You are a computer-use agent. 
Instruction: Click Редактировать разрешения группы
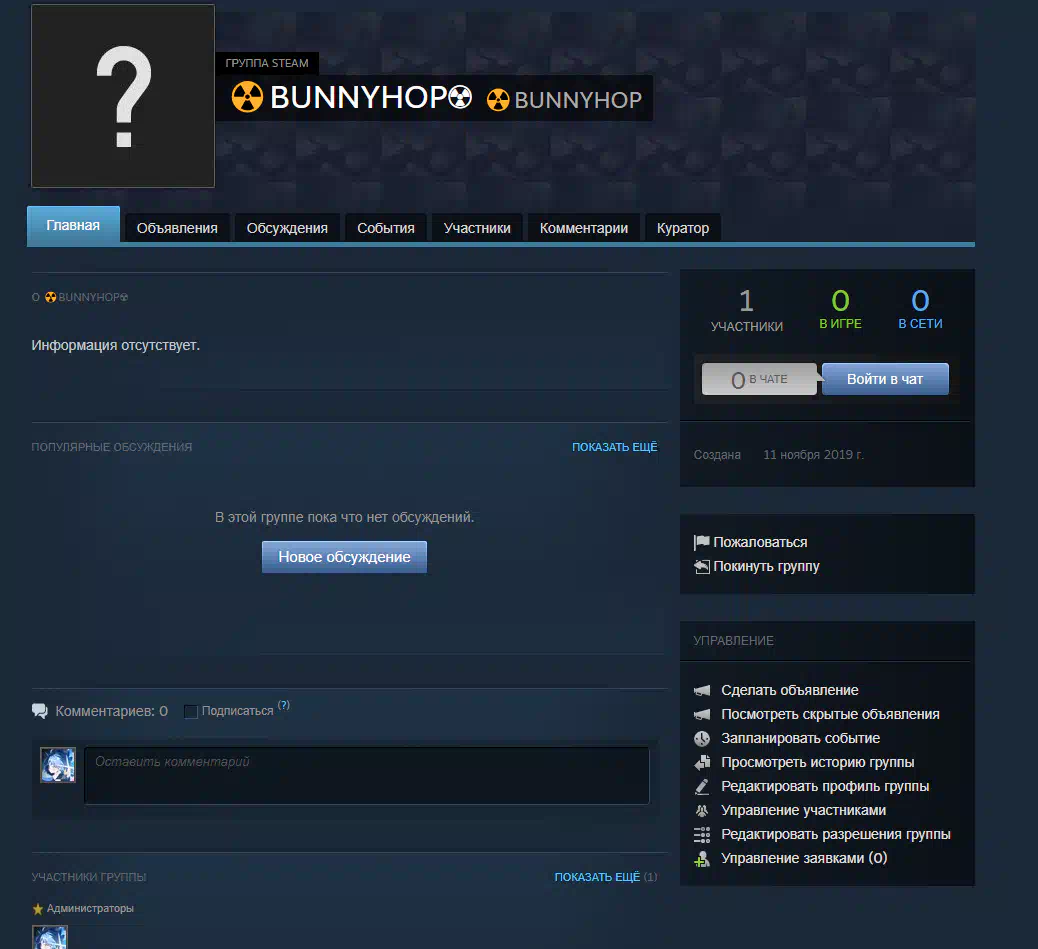[x=835, y=835]
